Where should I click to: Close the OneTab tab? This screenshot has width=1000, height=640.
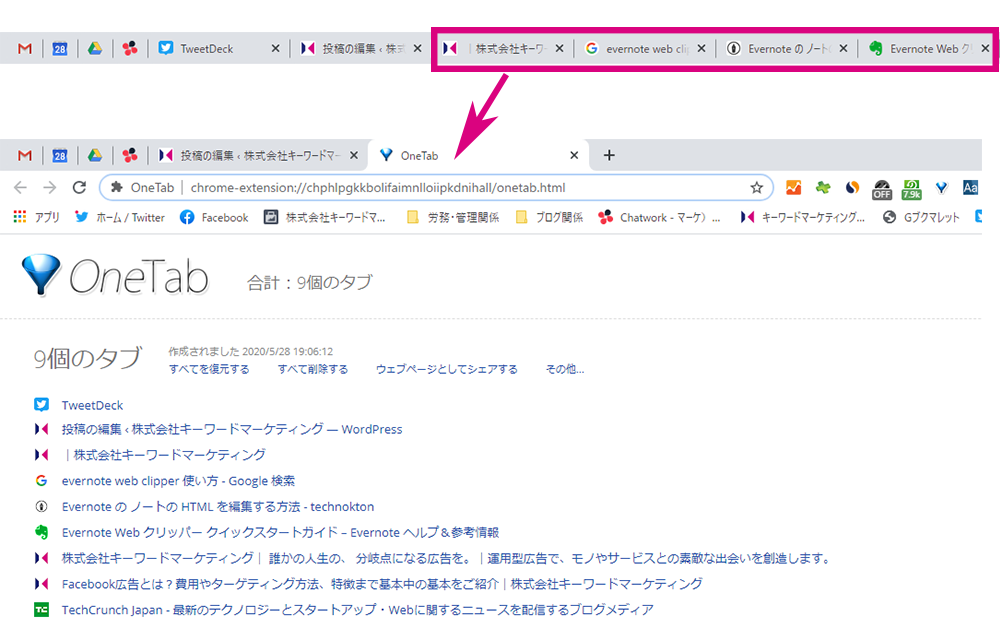pyautogui.click(x=574, y=156)
